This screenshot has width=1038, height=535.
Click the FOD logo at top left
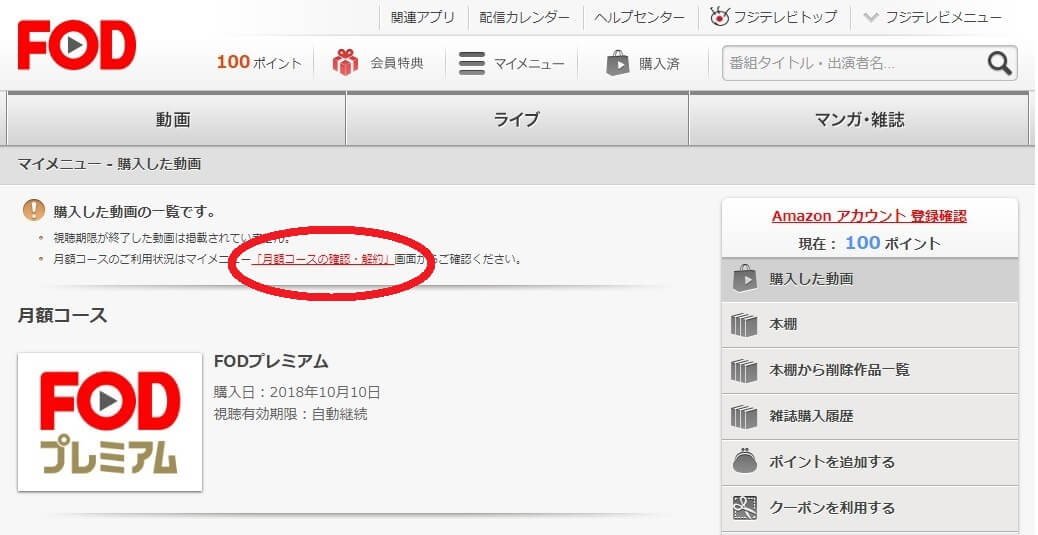coord(77,45)
